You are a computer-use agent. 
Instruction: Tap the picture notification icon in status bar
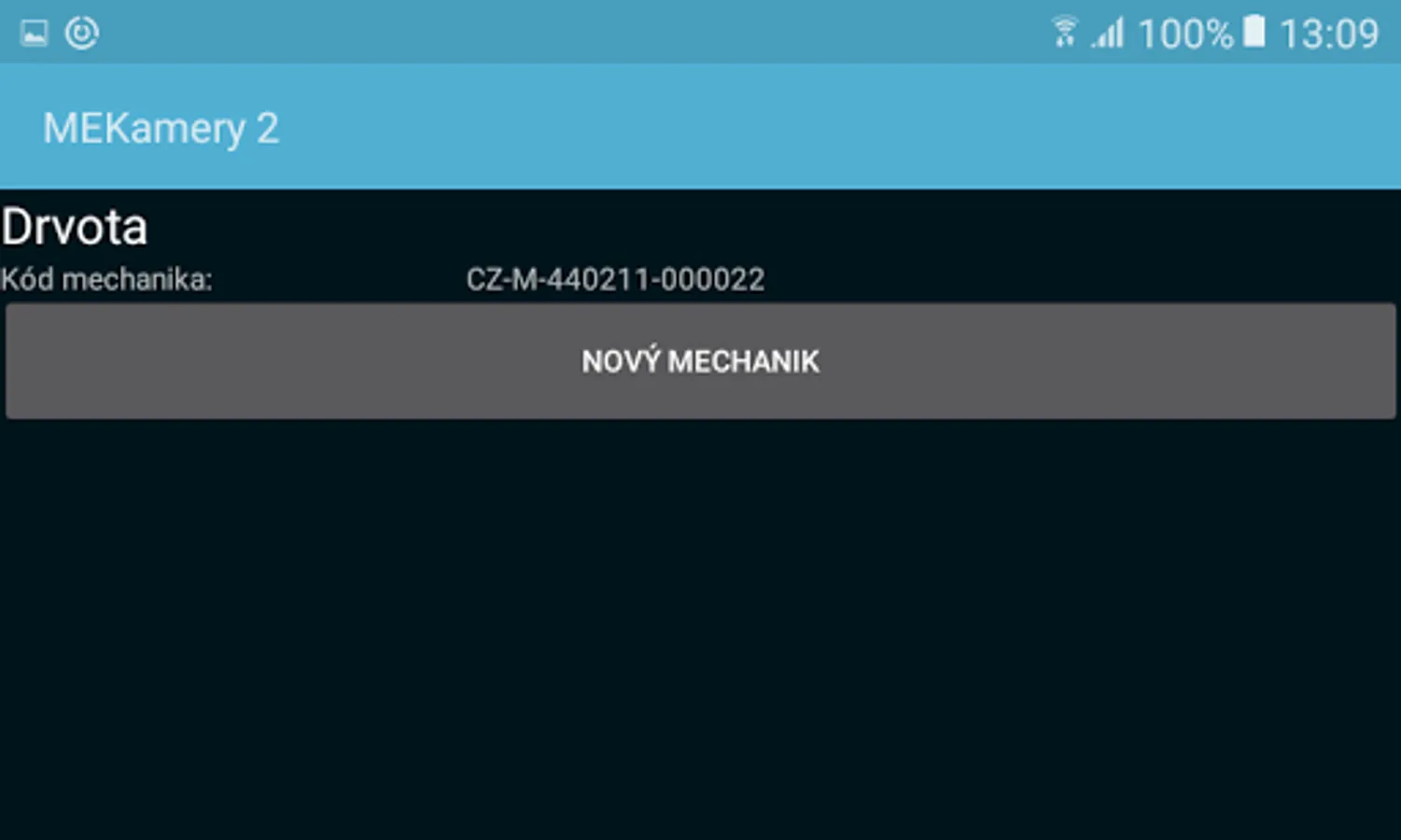coord(35,34)
